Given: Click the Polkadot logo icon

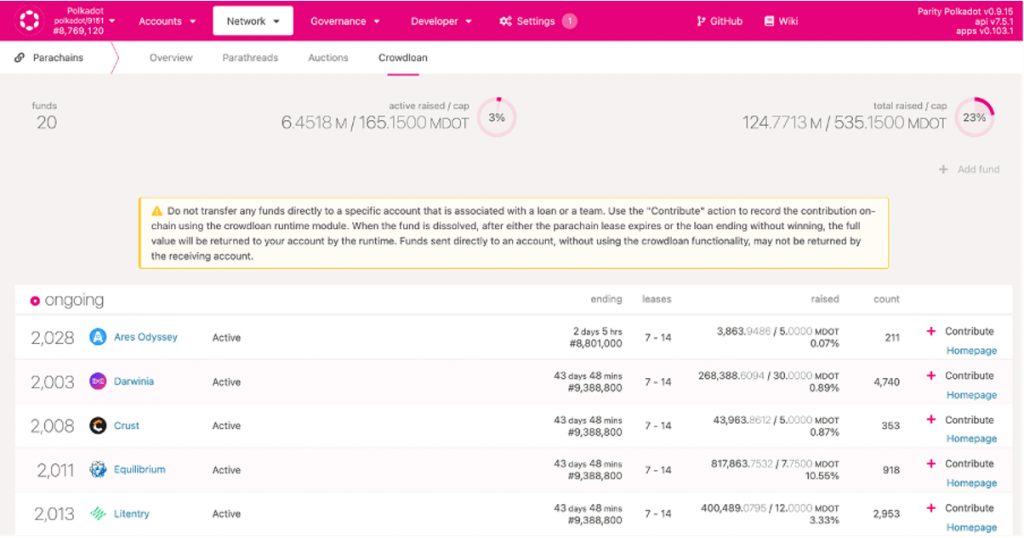Looking at the screenshot, I should [x=30, y=20].
